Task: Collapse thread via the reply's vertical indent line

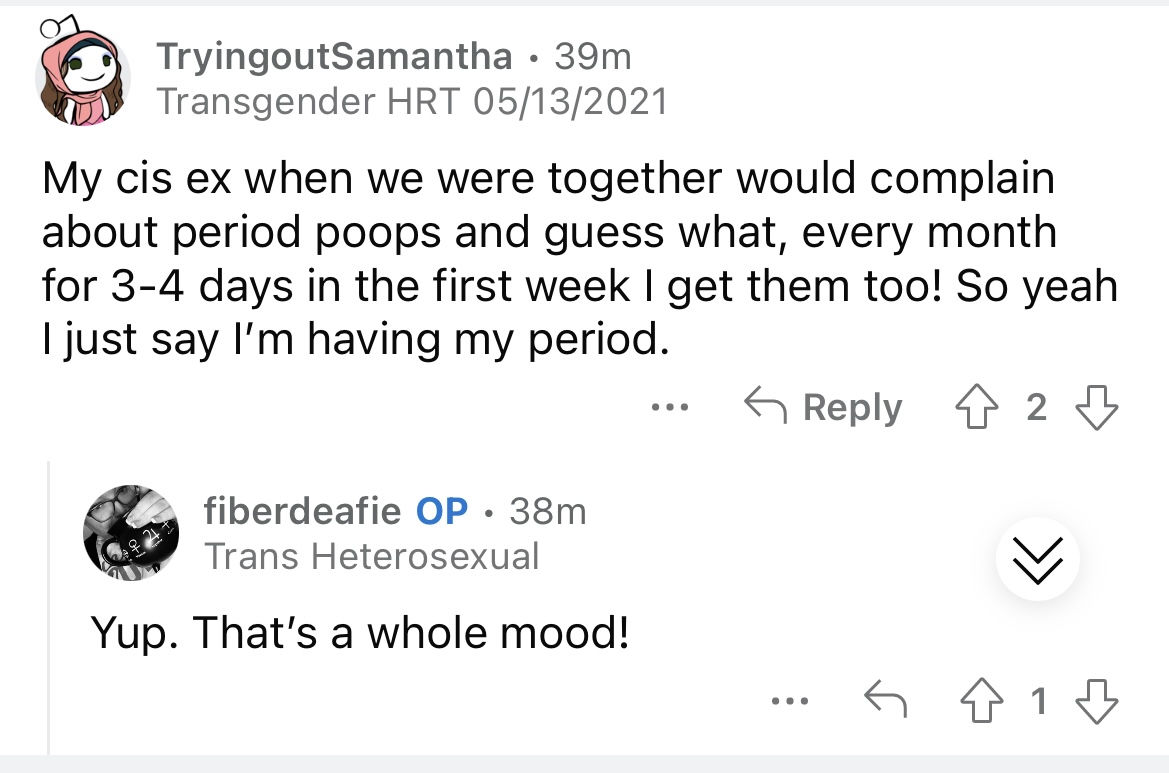Action: coord(49,608)
